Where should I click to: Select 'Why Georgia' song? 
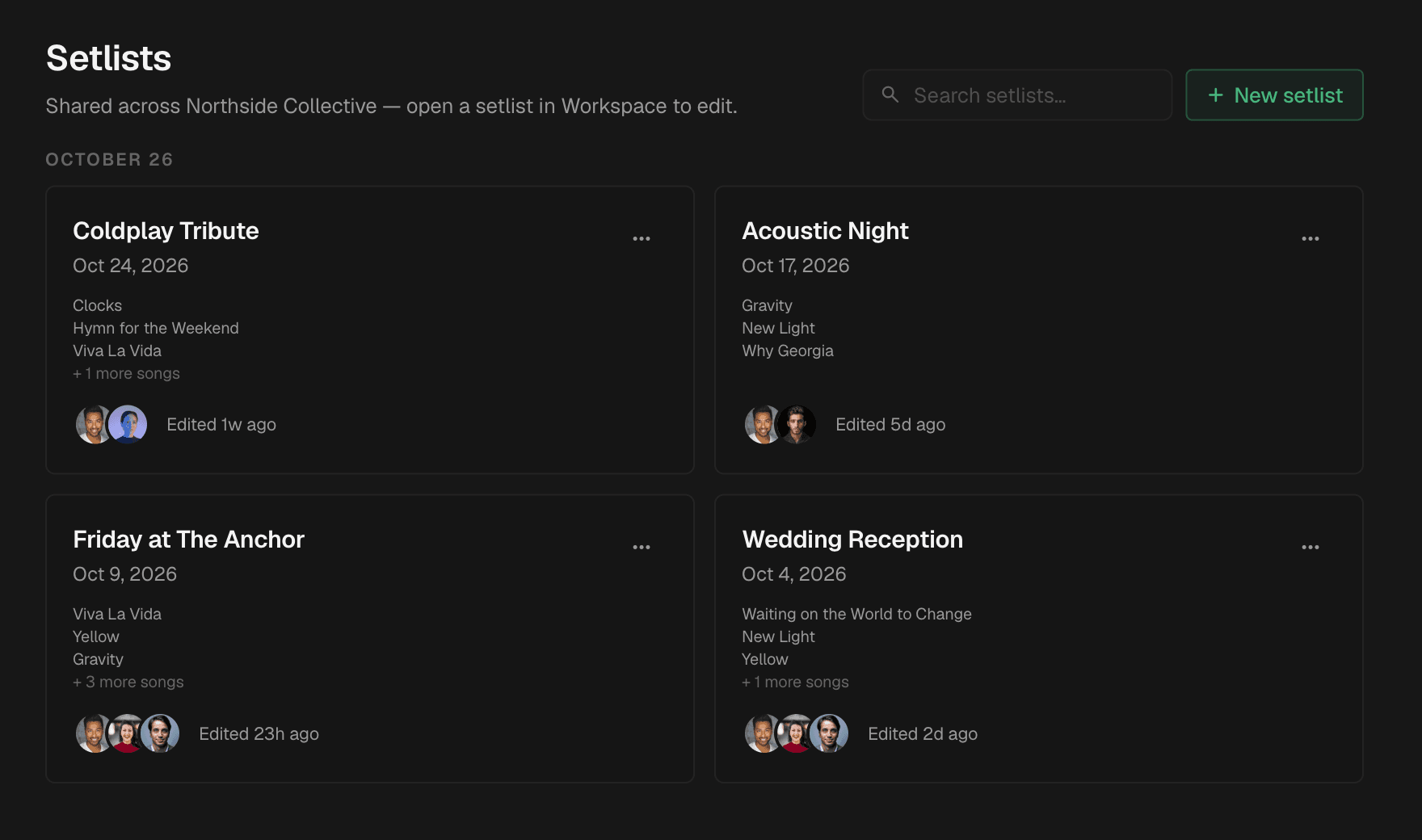(788, 351)
